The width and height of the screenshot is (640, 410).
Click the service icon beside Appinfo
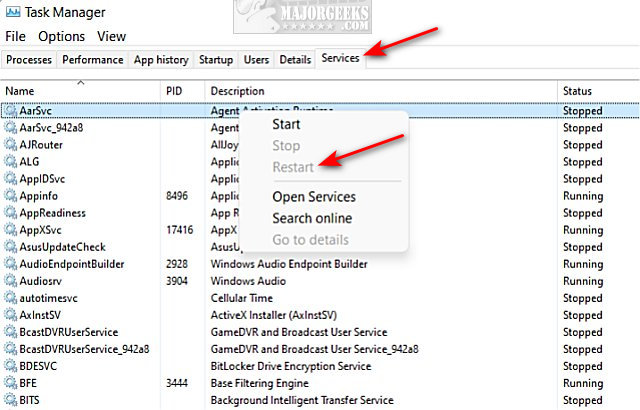click(11, 196)
